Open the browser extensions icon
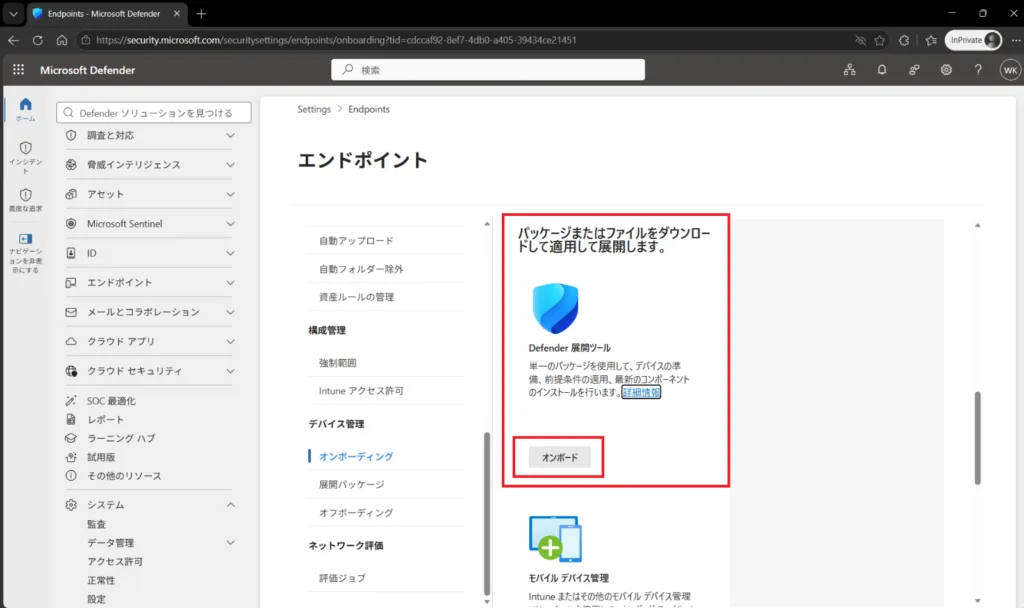 [904, 40]
